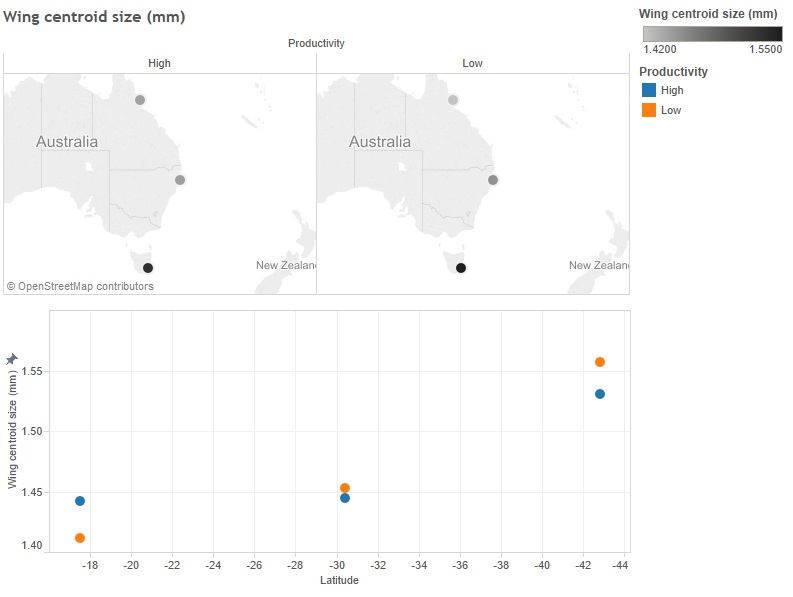Select the middle east-coast point on the High map
Viewport: 793px width, 597px height.
180,180
